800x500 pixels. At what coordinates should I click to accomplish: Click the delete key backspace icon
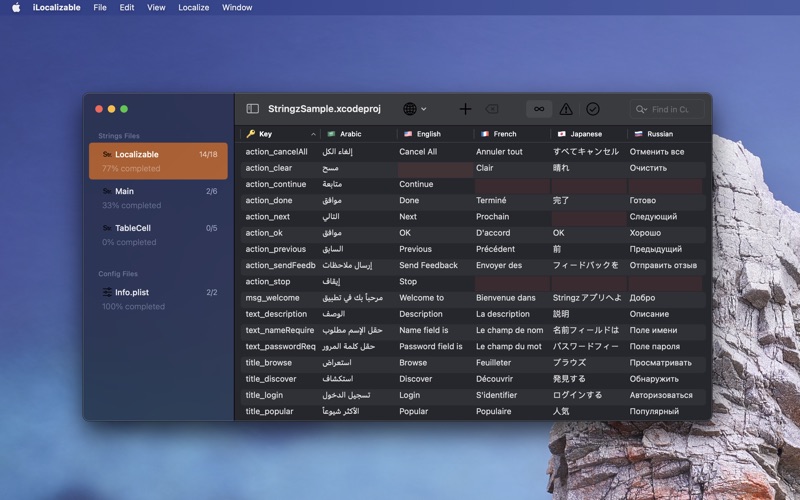click(492, 109)
